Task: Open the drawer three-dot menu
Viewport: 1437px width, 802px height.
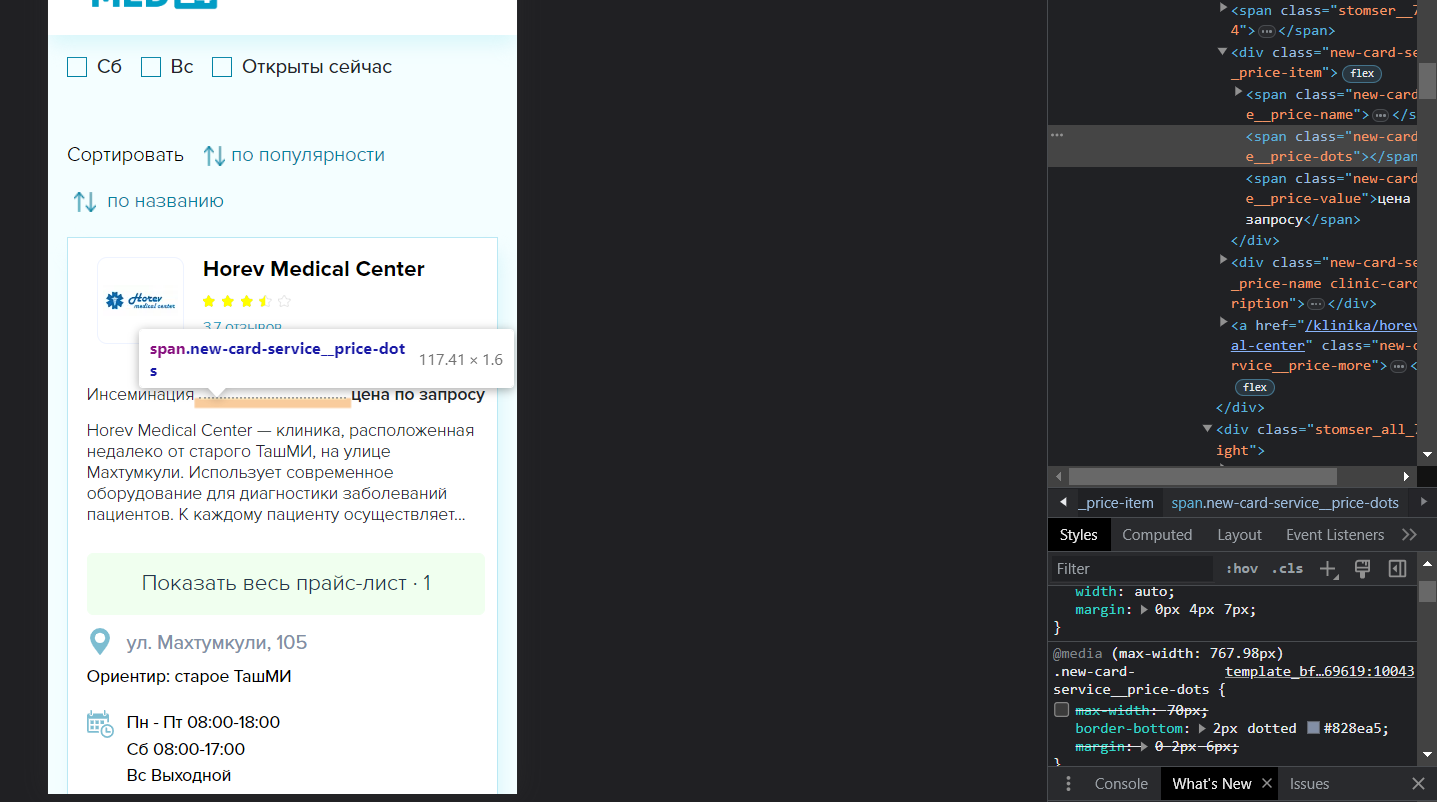Action: [x=1068, y=784]
